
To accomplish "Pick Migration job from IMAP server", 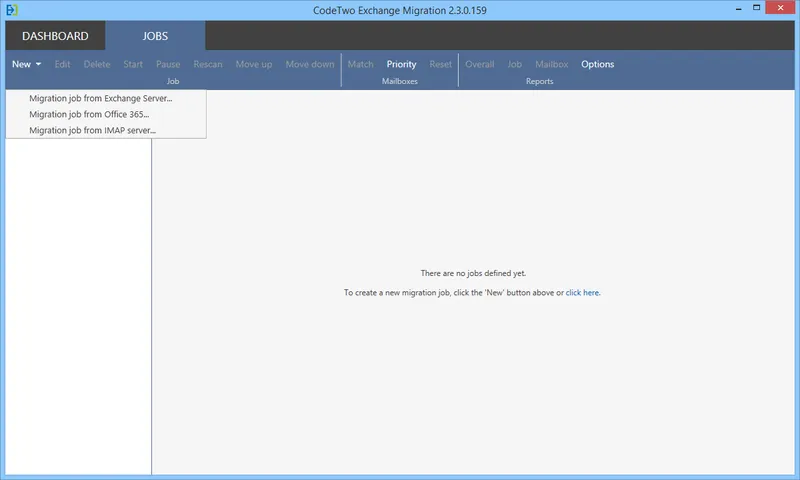I will coord(92,130).
